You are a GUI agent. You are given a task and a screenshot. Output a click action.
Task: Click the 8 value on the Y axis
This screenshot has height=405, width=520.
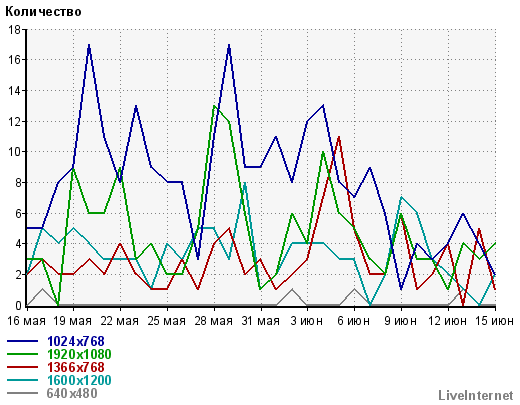pos(18,183)
